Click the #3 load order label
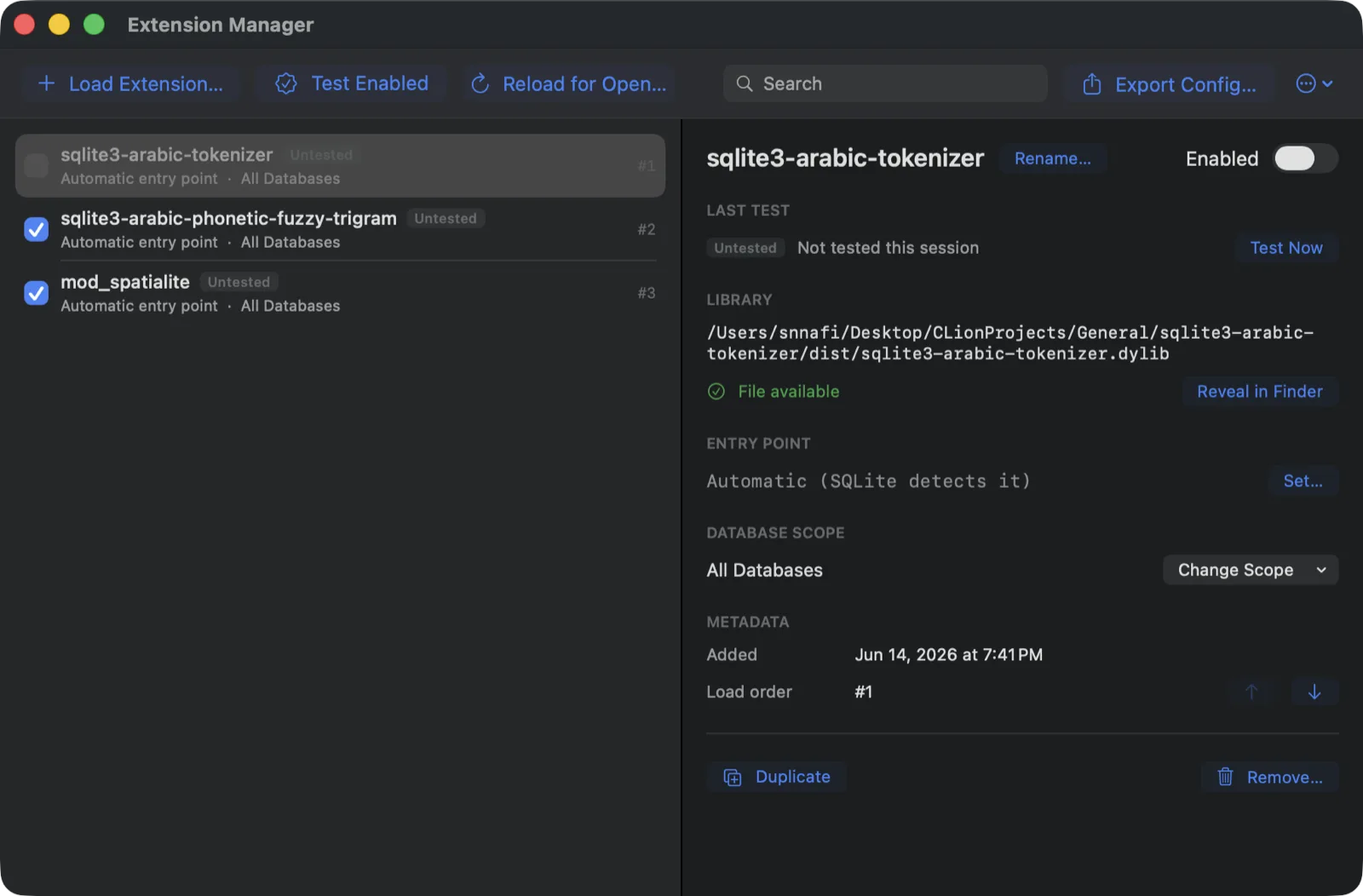Viewport: 1363px width, 896px height. tap(647, 293)
